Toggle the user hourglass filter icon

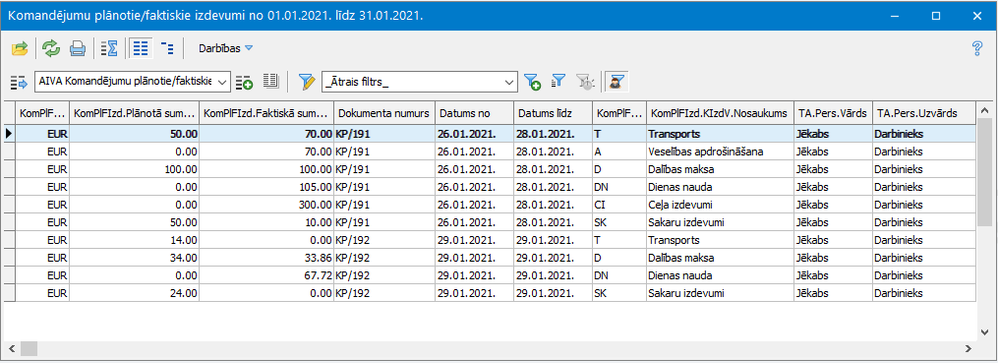[x=617, y=81]
